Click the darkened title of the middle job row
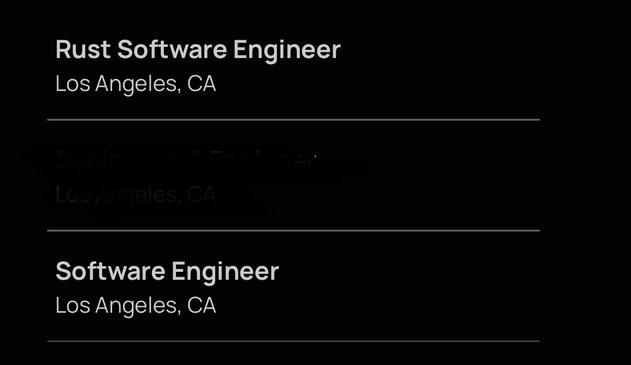 coord(185,160)
